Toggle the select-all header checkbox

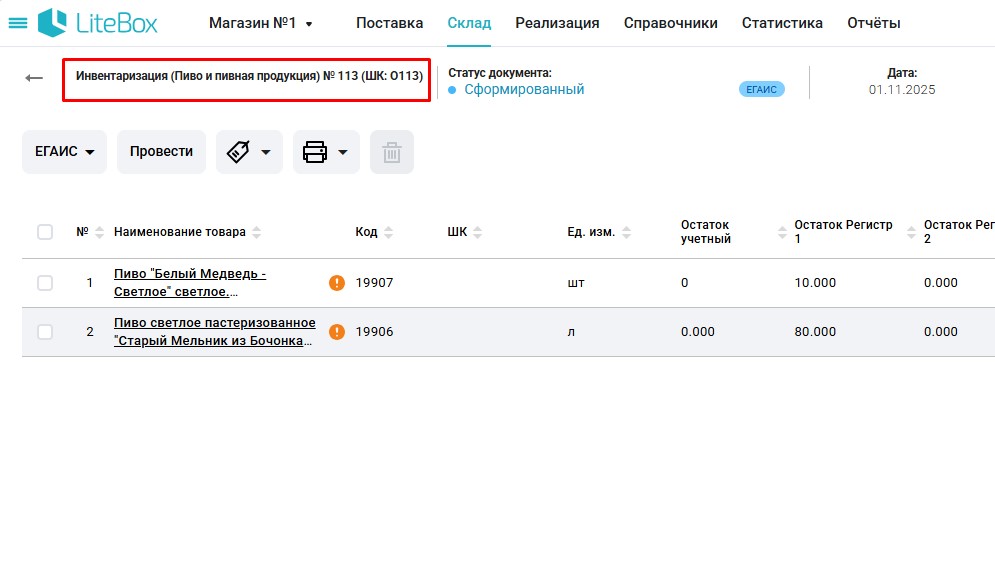45,232
